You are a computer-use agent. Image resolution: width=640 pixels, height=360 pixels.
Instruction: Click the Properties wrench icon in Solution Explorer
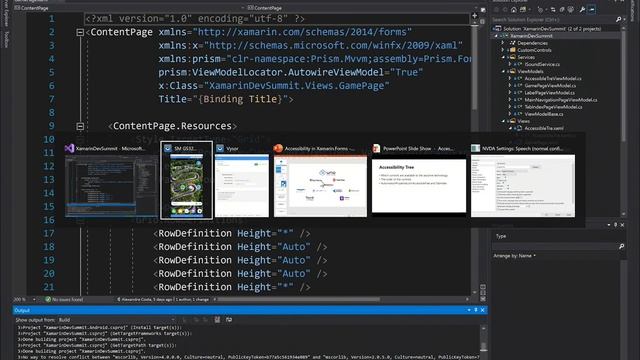tap(582, 10)
